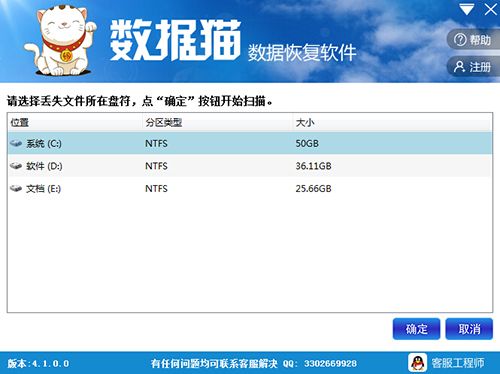This screenshot has height=374, width=500.
Task: Click the 大小 column header
Action: point(392,123)
